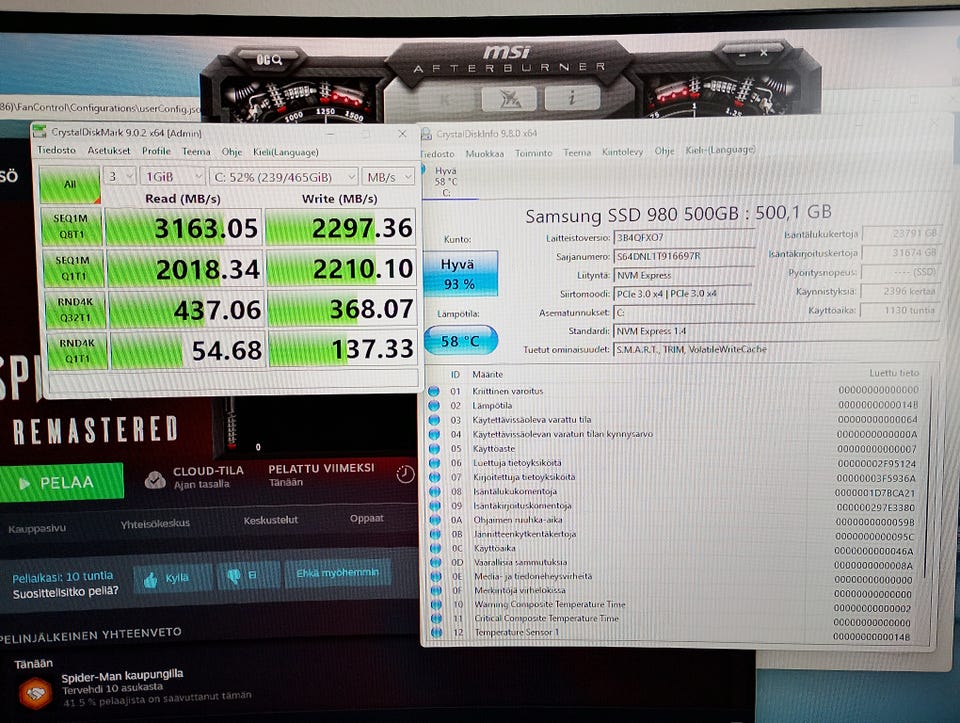960x723 pixels.
Task: Click the PCIe 3.0 x4 transfer mode field
Action: click(682, 294)
